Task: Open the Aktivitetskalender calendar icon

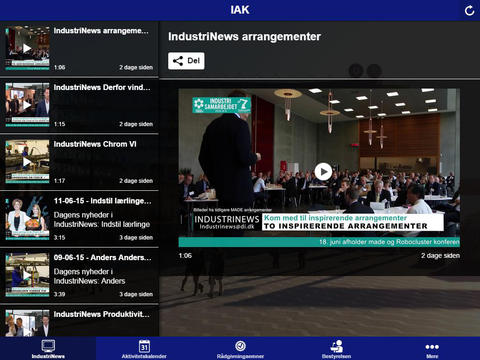Action: [x=144, y=346]
